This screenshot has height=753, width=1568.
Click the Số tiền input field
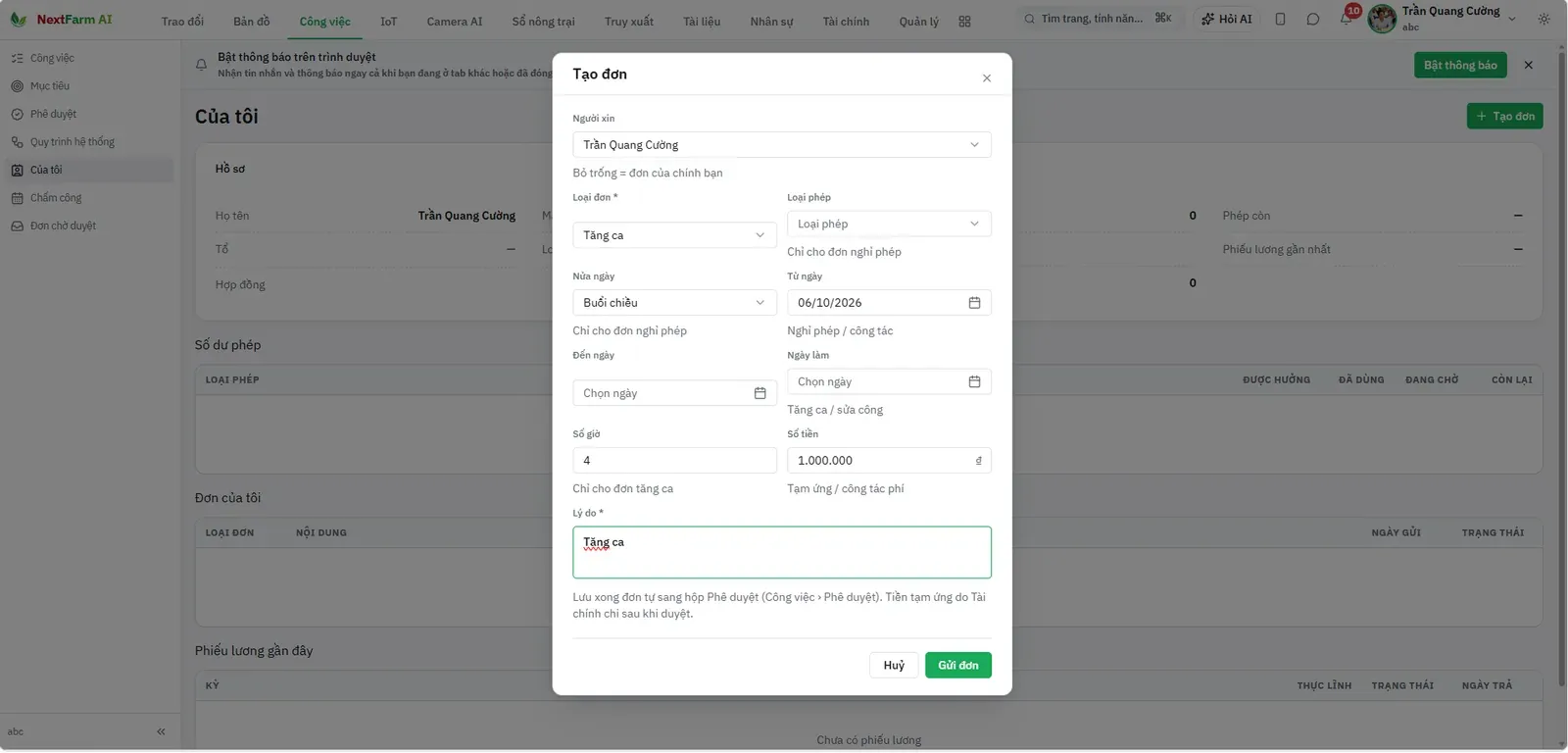tap(889, 461)
